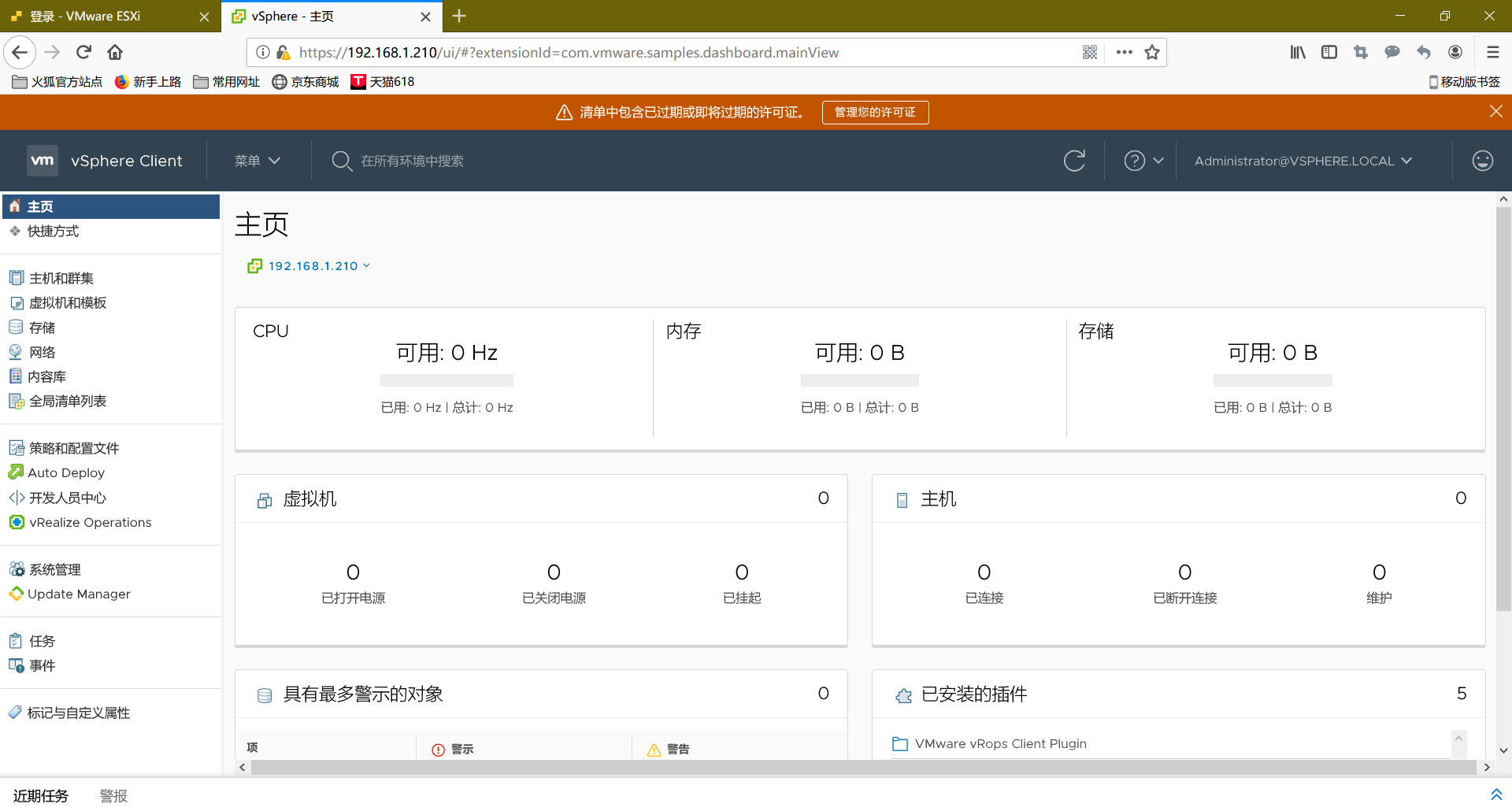Open the 火狐官方站点 bookmark folder

[x=57, y=82]
